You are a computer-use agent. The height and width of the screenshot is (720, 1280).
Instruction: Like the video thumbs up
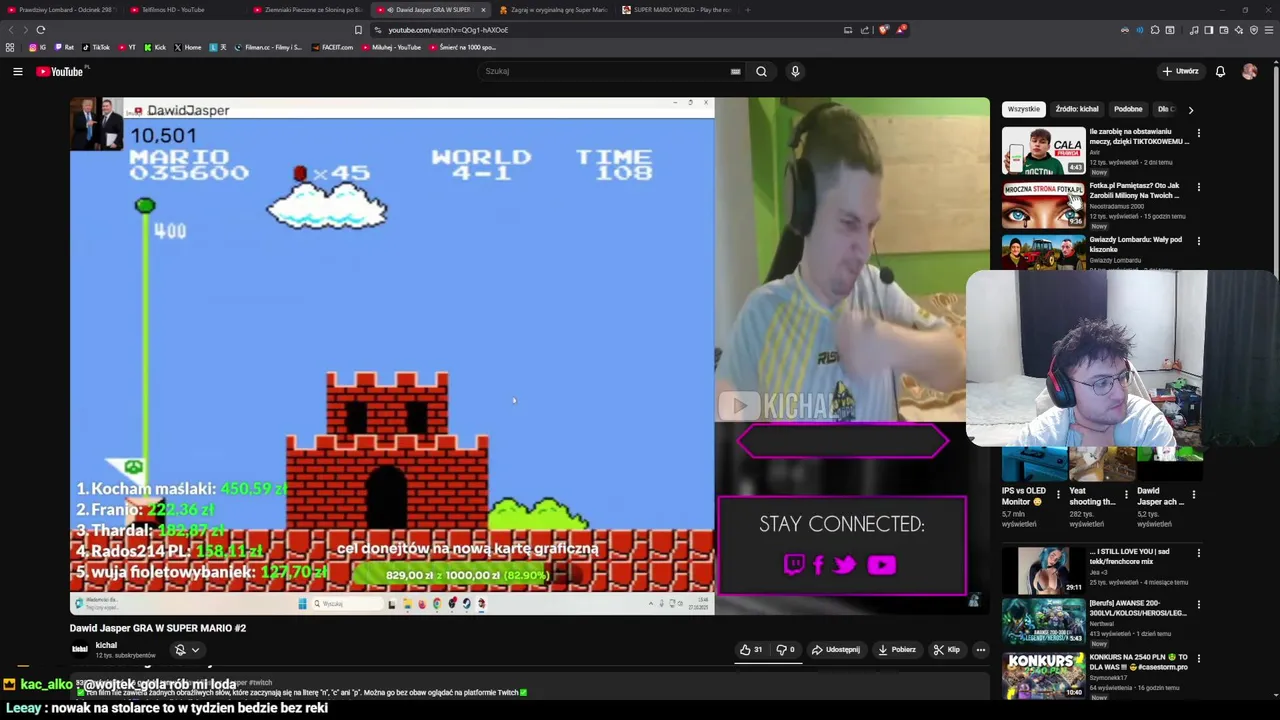pos(750,650)
